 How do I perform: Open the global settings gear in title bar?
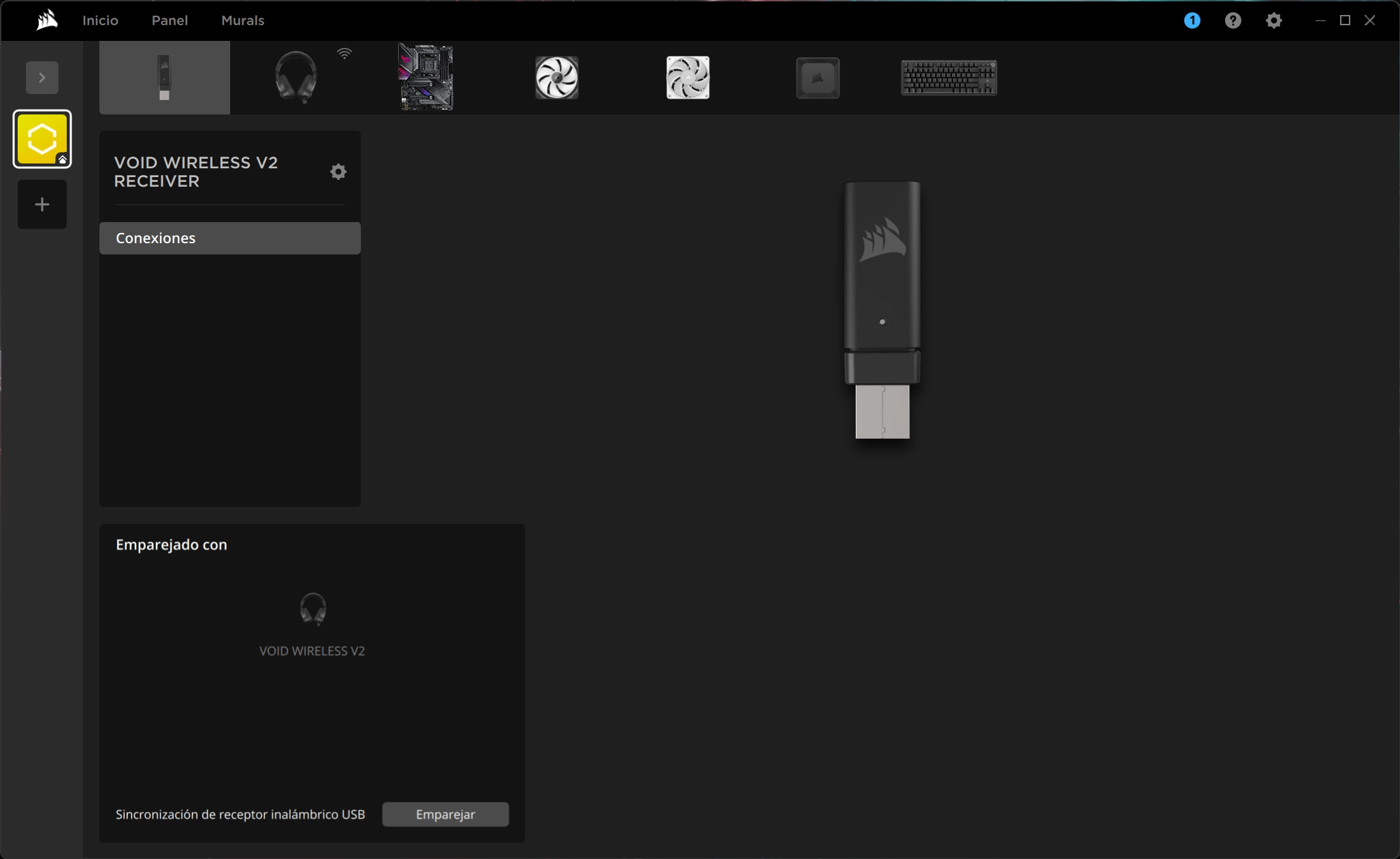[x=1273, y=20]
